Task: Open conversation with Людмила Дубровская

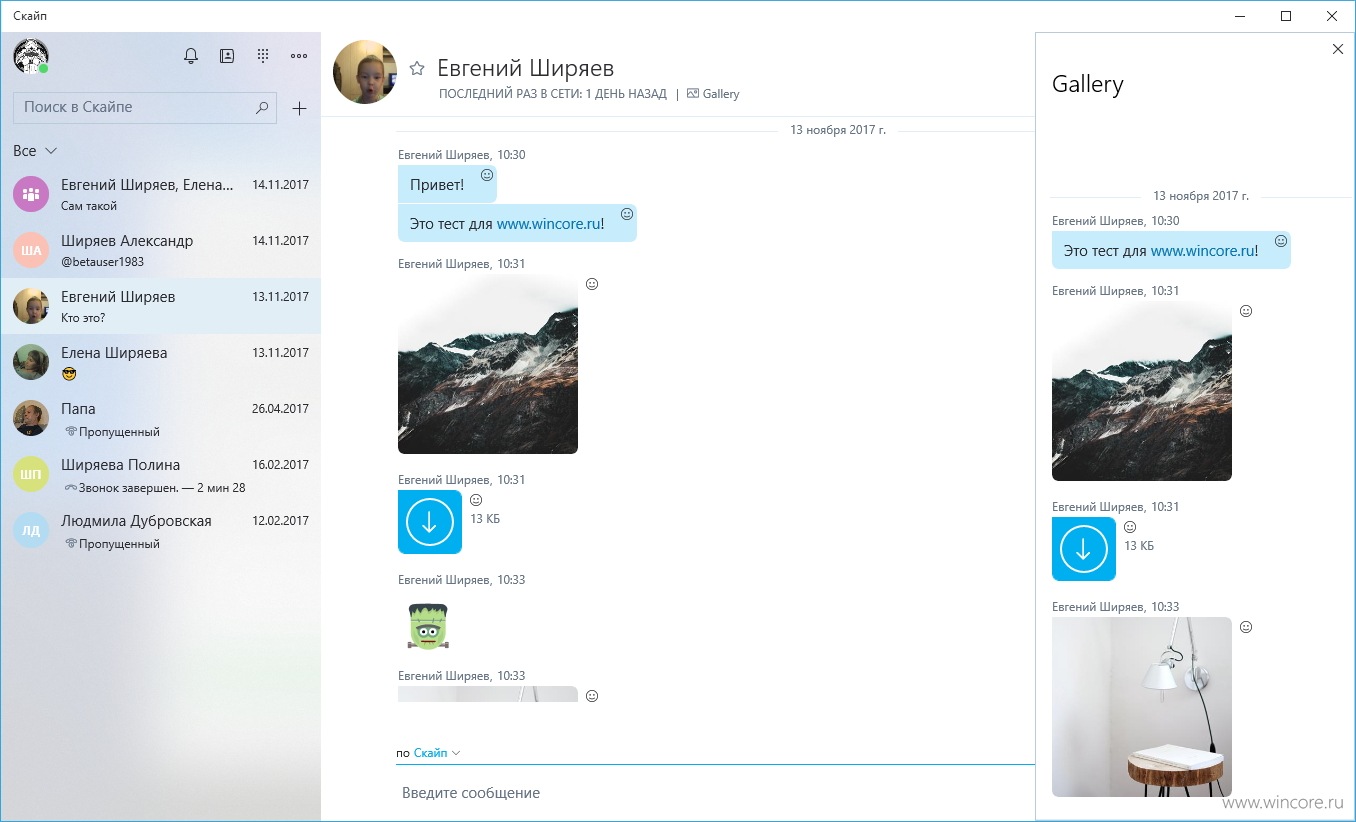Action: point(161,530)
